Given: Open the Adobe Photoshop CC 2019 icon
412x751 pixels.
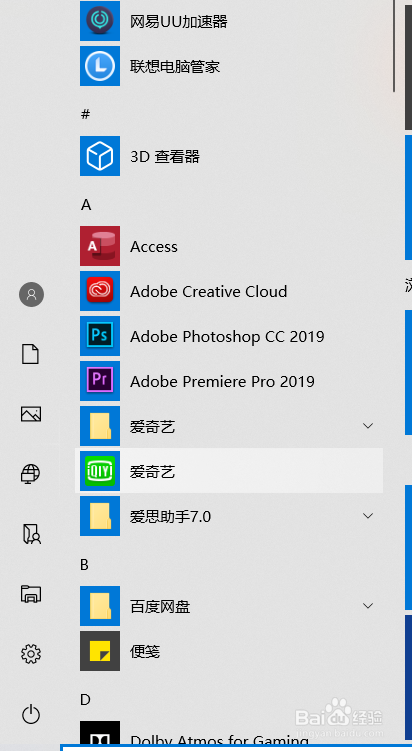Looking at the screenshot, I should click(100, 336).
